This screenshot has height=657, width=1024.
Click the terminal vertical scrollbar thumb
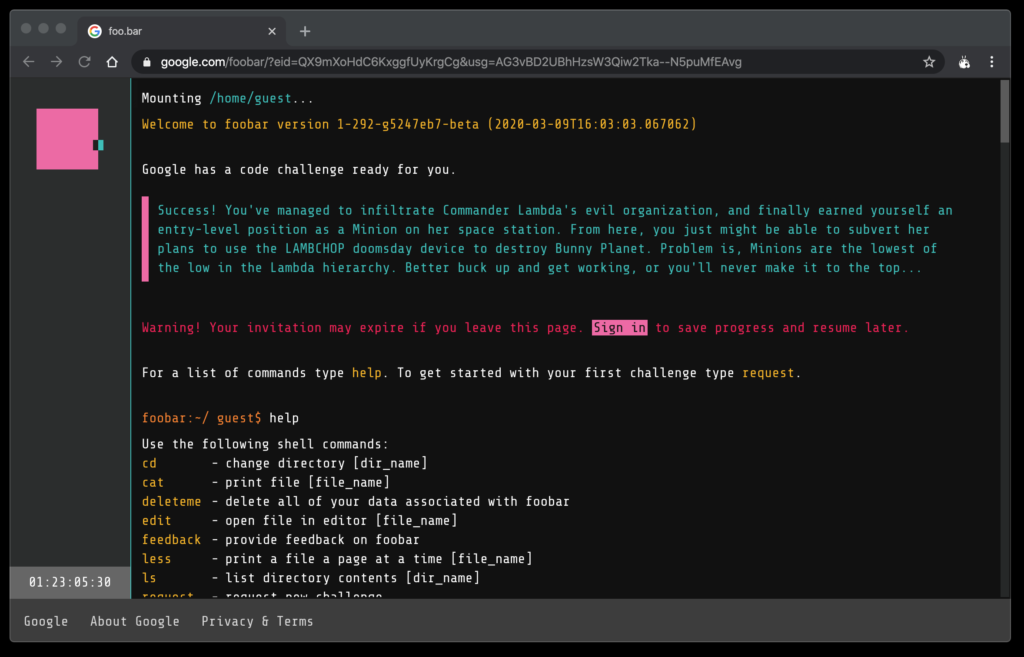click(1004, 111)
